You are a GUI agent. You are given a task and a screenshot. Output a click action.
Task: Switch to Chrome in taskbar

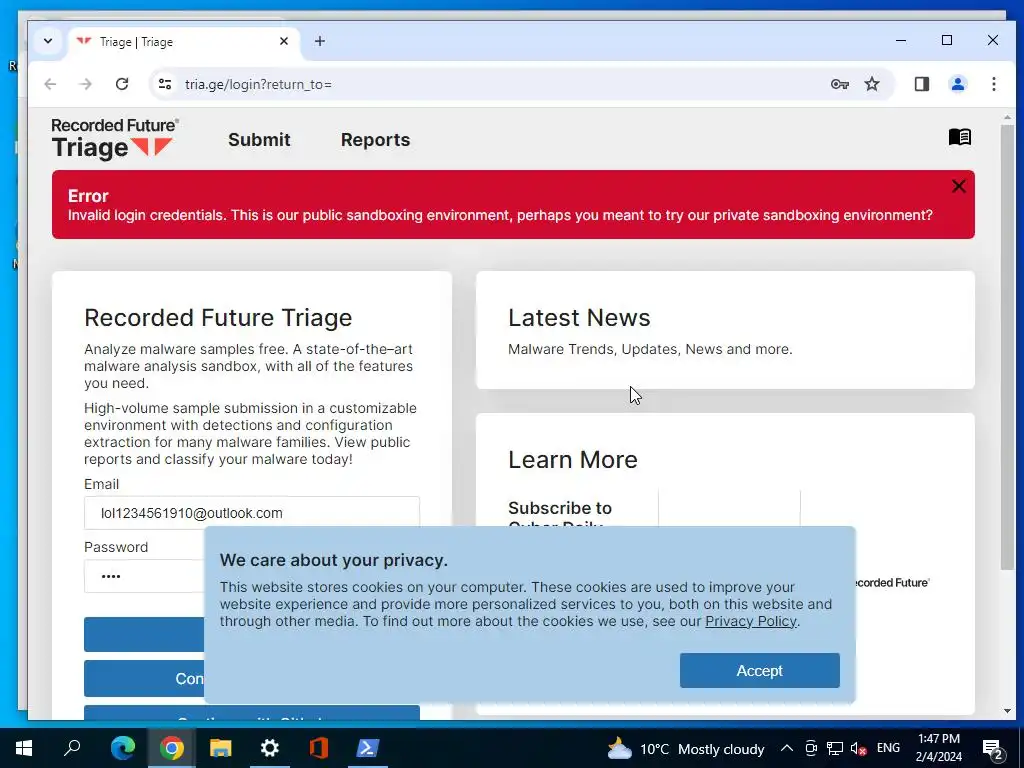tap(171, 748)
